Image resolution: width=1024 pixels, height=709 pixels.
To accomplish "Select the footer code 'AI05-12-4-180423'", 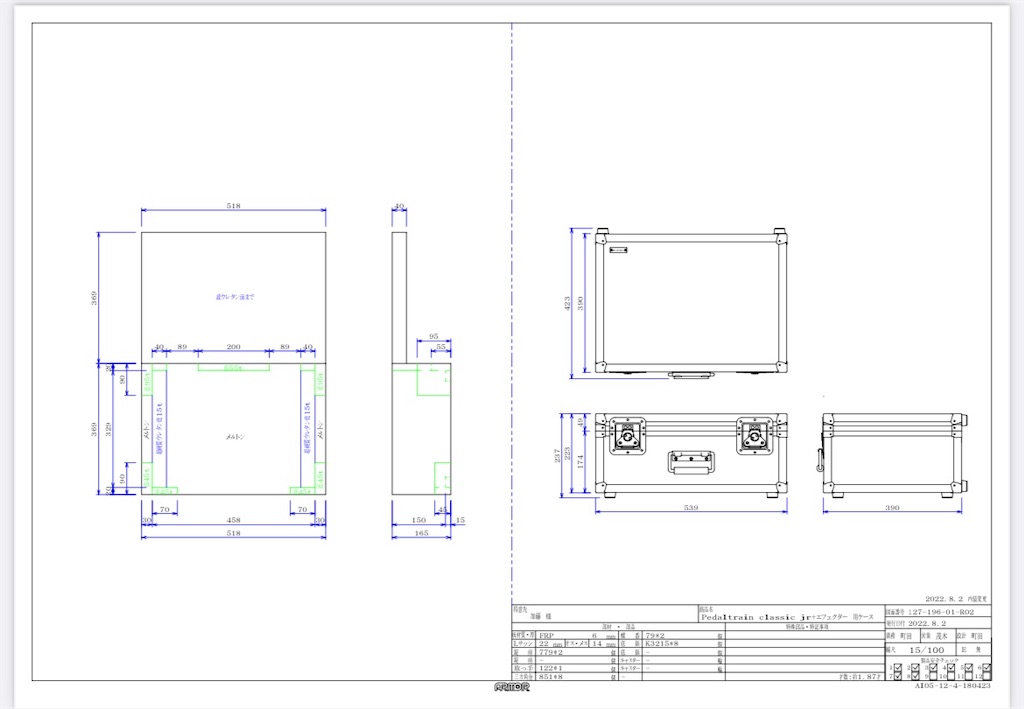I will [952, 686].
